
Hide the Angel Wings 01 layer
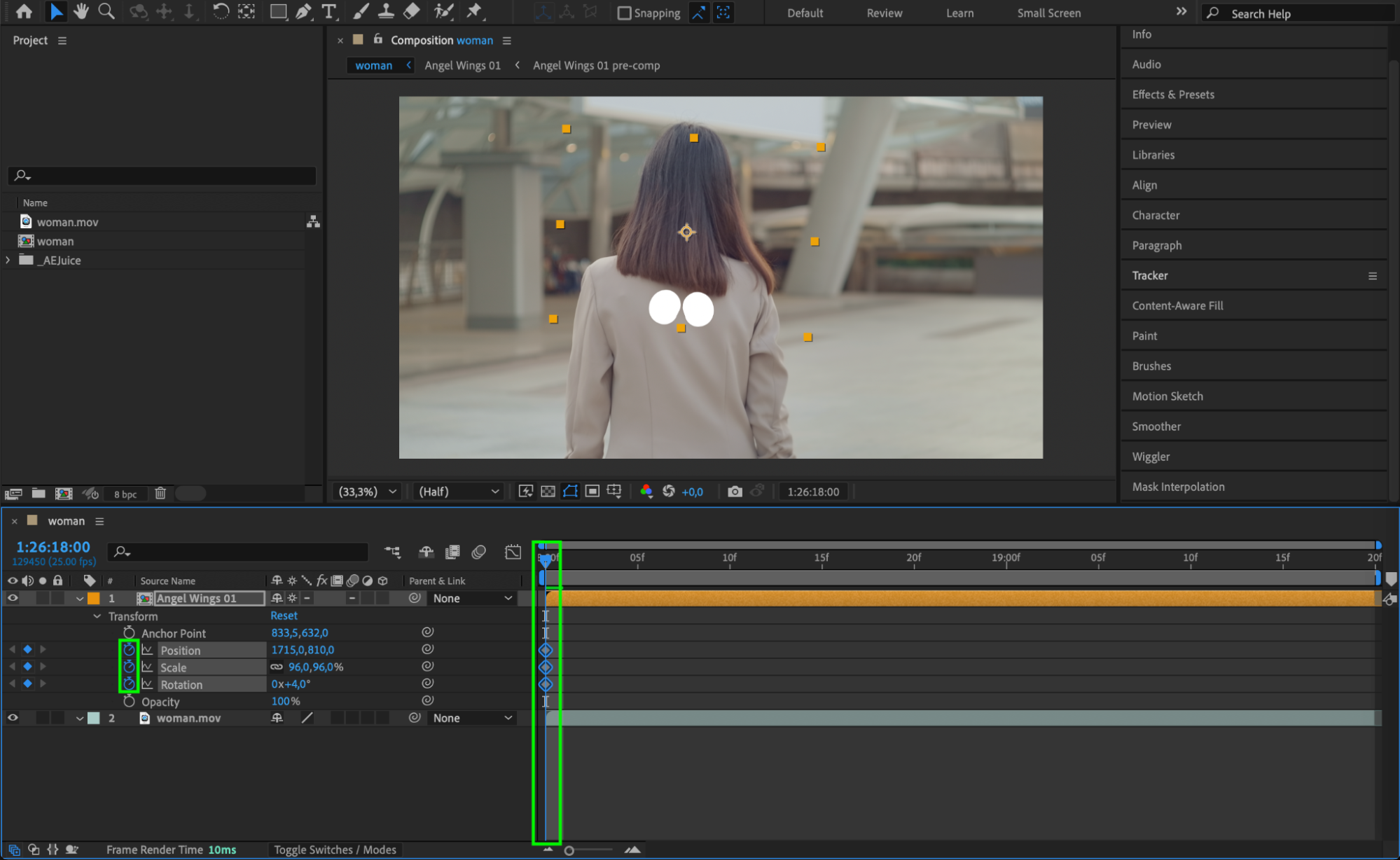[13, 598]
